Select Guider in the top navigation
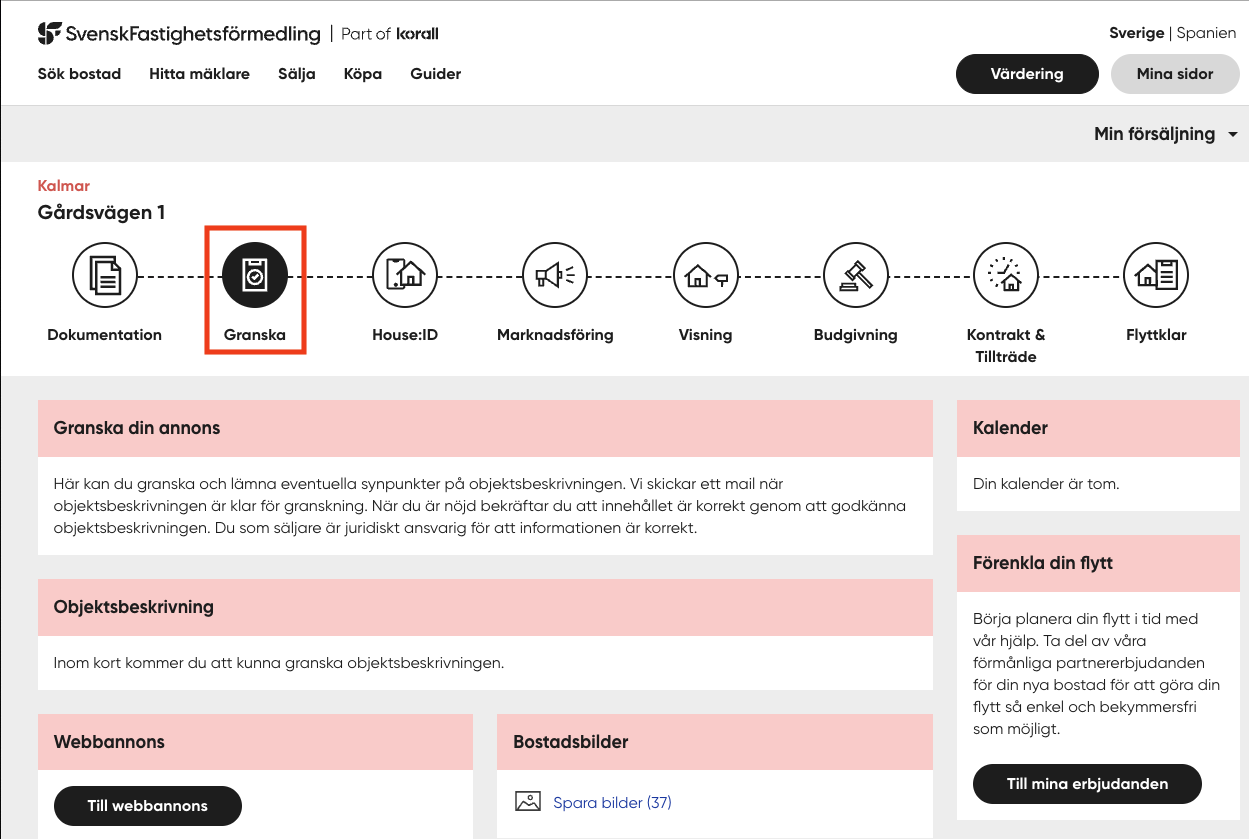This screenshot has height=839, width=1249. [x=435, y=74]
